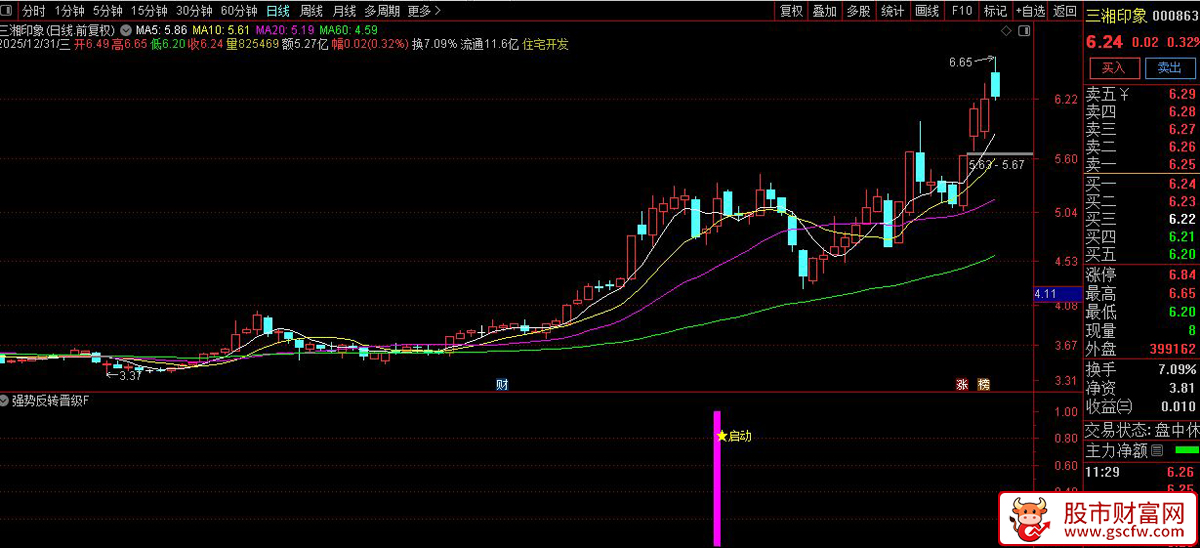
Task: Click the indicator settings icon beside 强势反转晋级F
Action: click(x=5, y=401)
